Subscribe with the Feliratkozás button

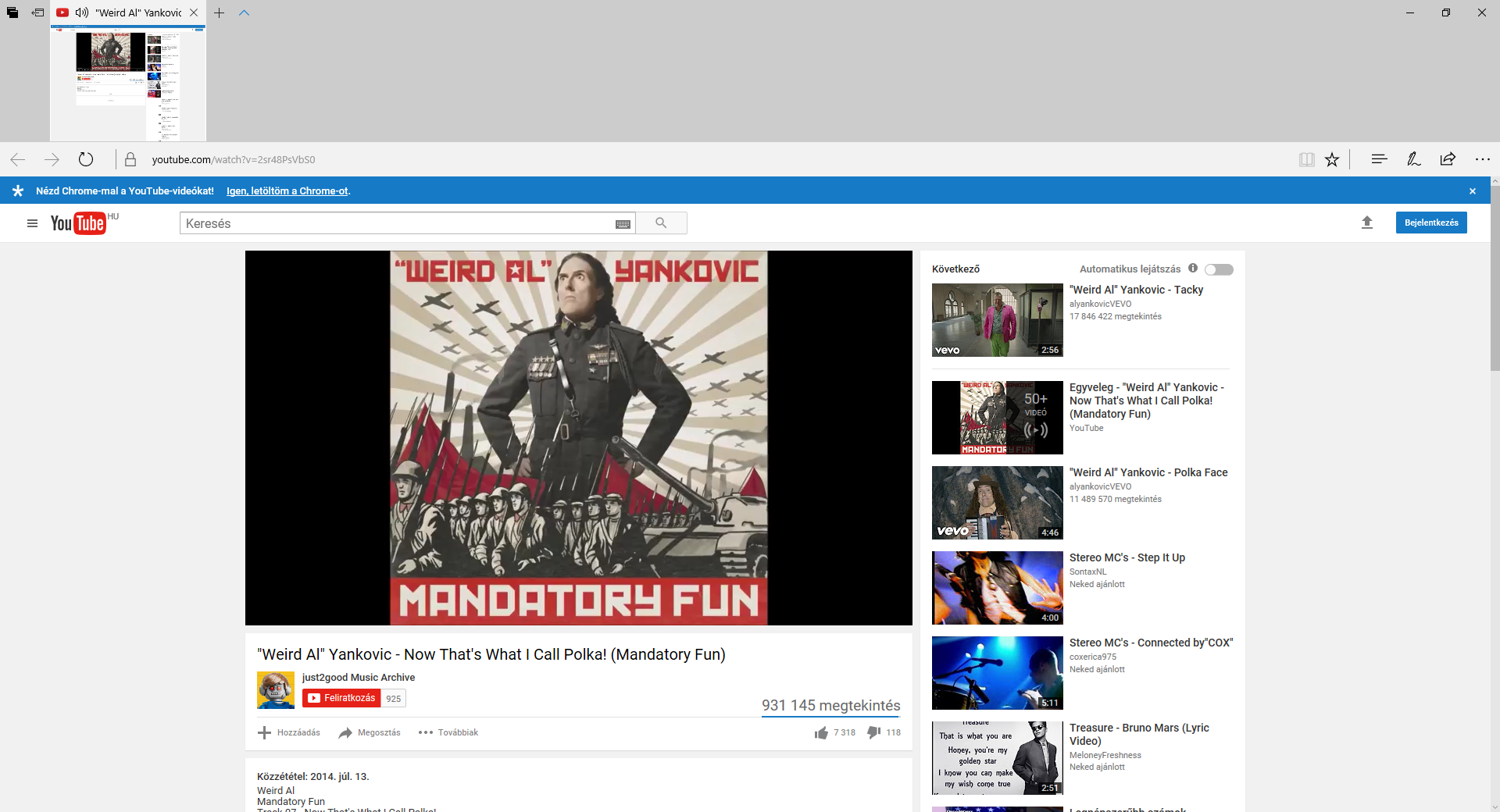pyautogui.click(x=341, y=698)
